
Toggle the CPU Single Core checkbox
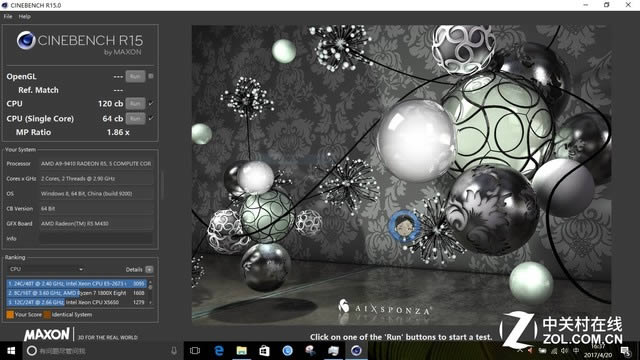[x=151, y=118]
